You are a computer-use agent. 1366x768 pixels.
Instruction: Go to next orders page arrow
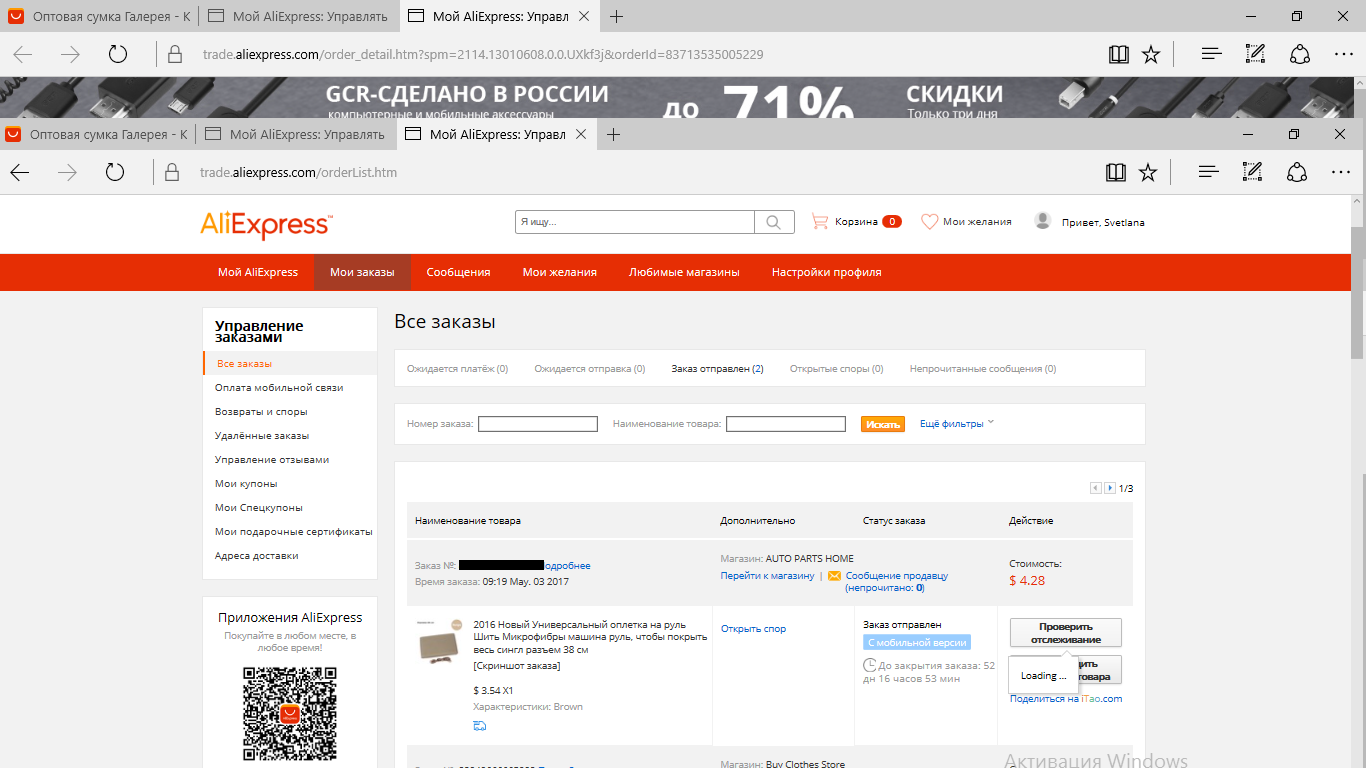(x=1110, y=488)
